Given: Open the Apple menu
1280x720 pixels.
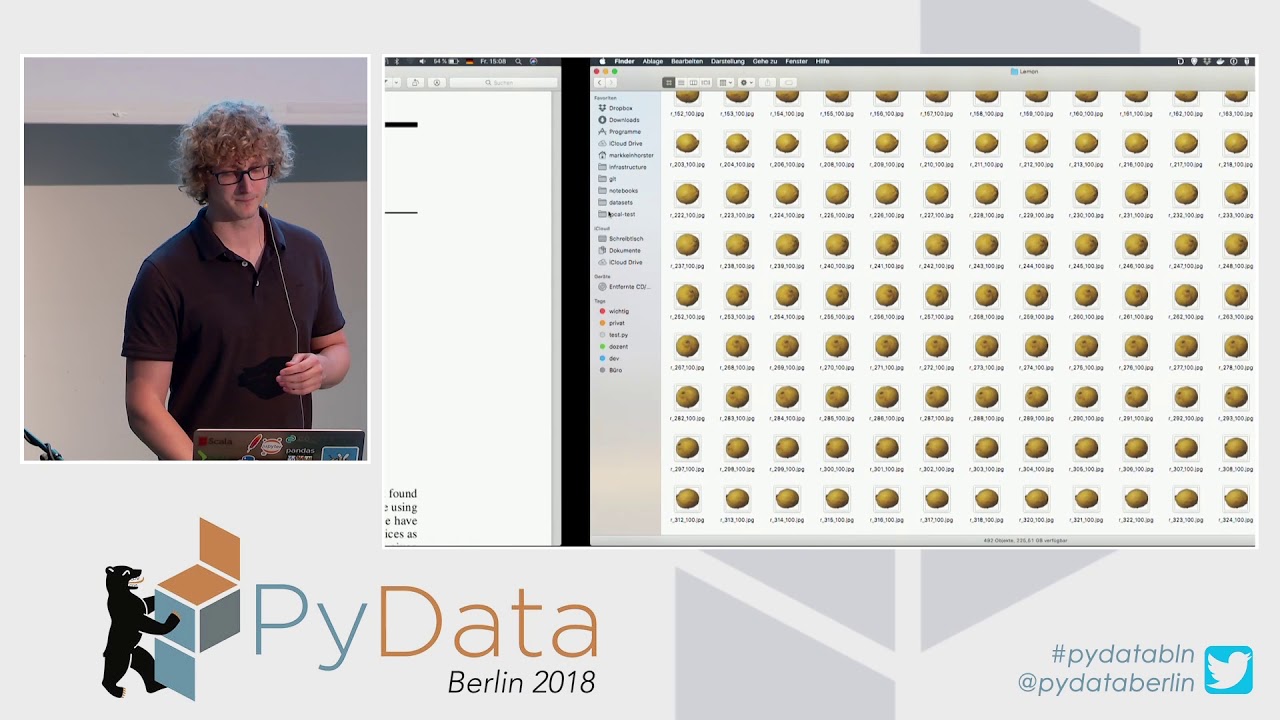Looking at the screenshot, I should click(602, 61).
